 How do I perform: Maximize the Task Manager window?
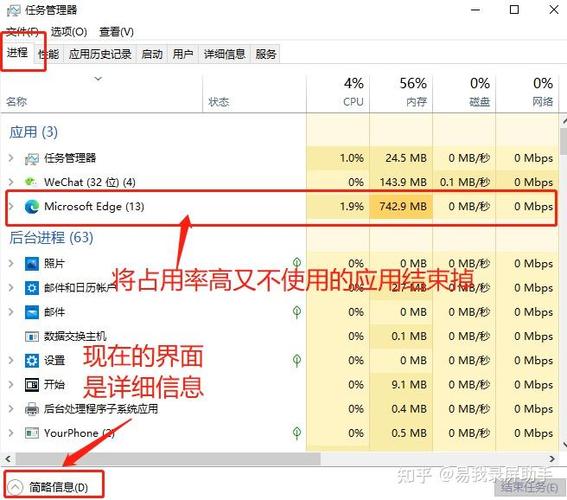point(514,9)
